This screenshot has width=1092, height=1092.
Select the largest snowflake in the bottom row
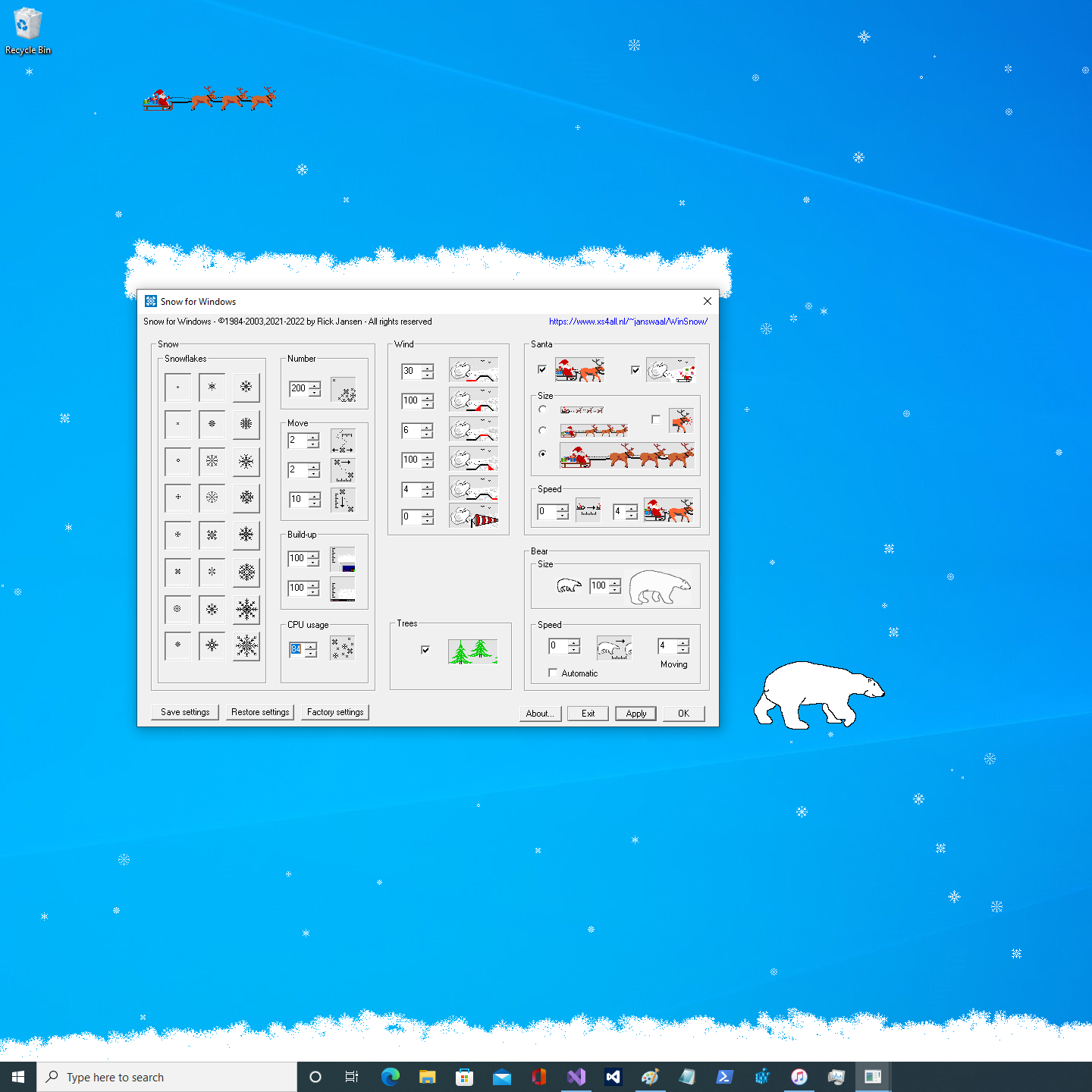click(246, 646)
